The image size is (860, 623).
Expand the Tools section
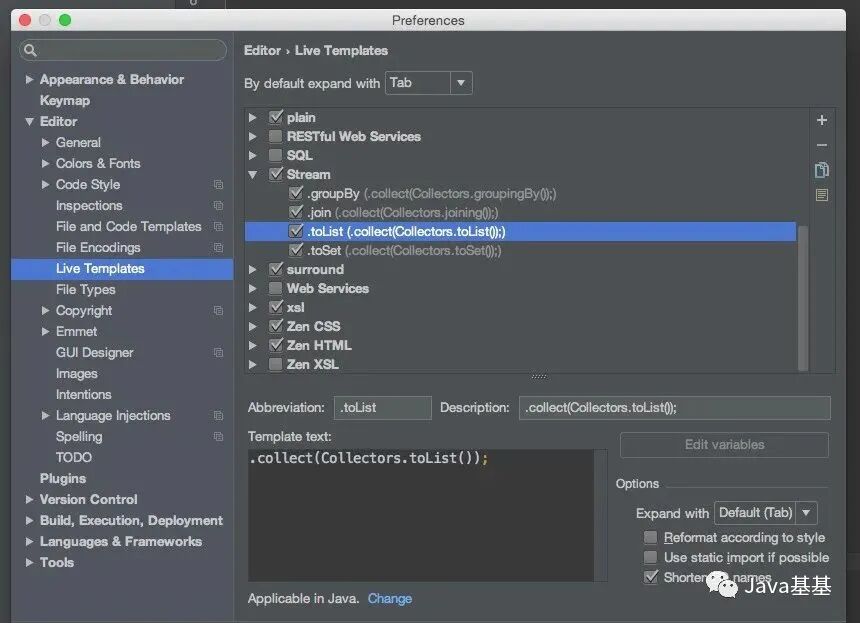click(29, 562)
